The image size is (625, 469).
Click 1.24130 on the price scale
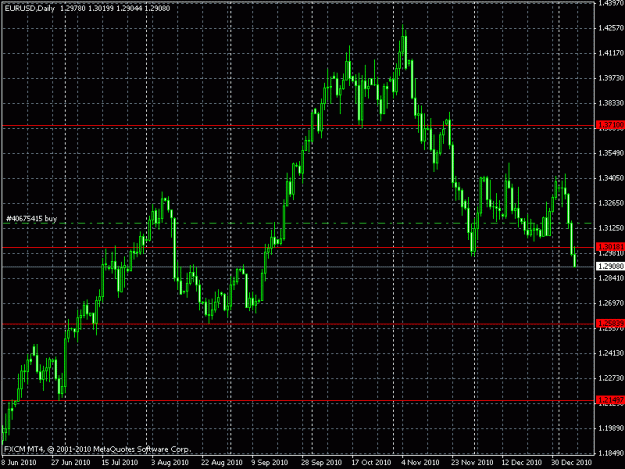[611, 353]
